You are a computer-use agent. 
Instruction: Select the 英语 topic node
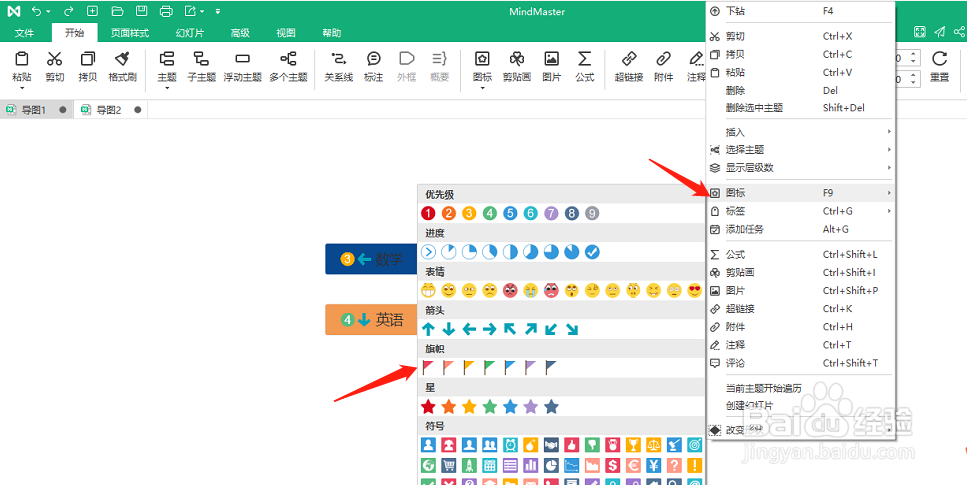click(x=371, y=320)
